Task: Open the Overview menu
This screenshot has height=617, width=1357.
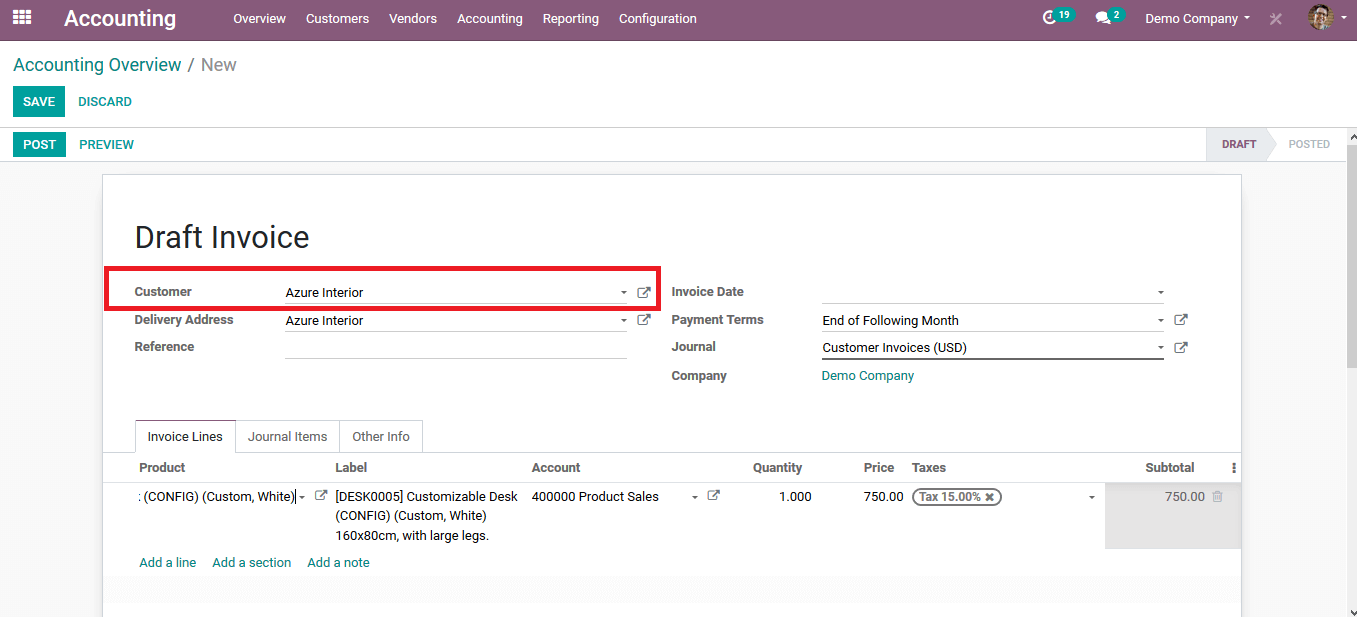Action: 259,18
